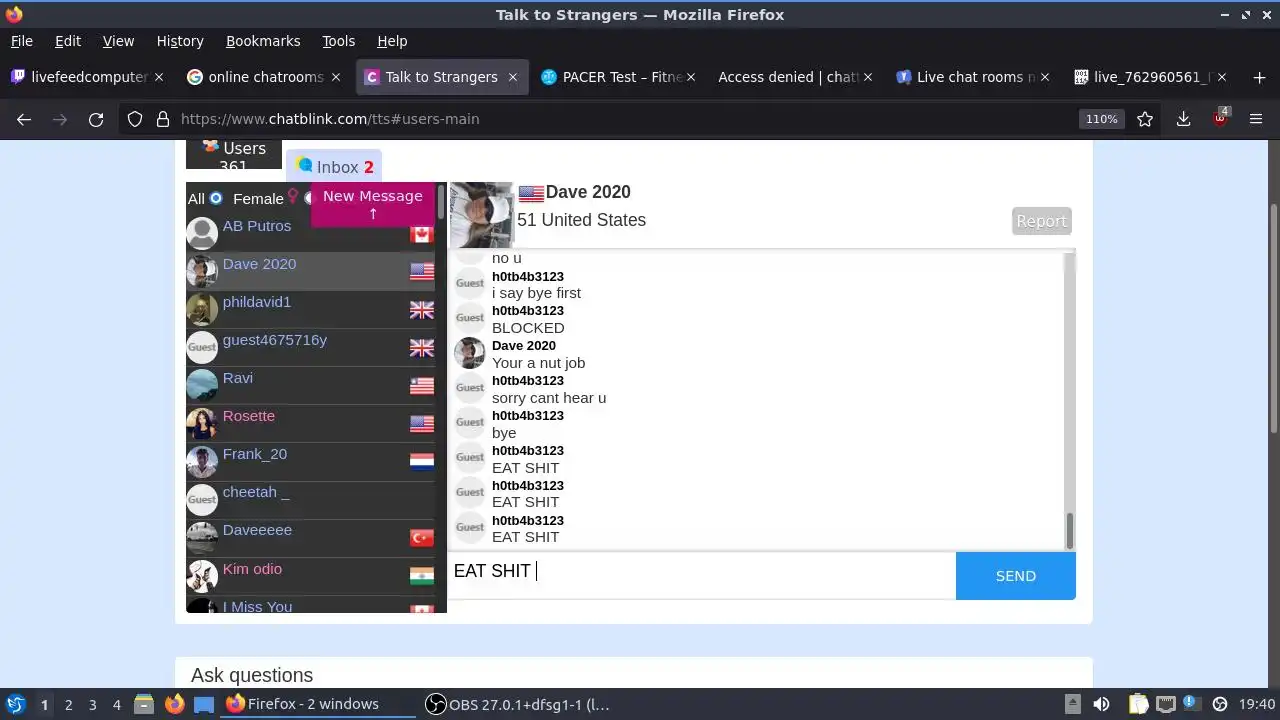Click the chat conversation scrollbar thumb
This screenshot has height=720, width=1280.
pos(1070,531)
